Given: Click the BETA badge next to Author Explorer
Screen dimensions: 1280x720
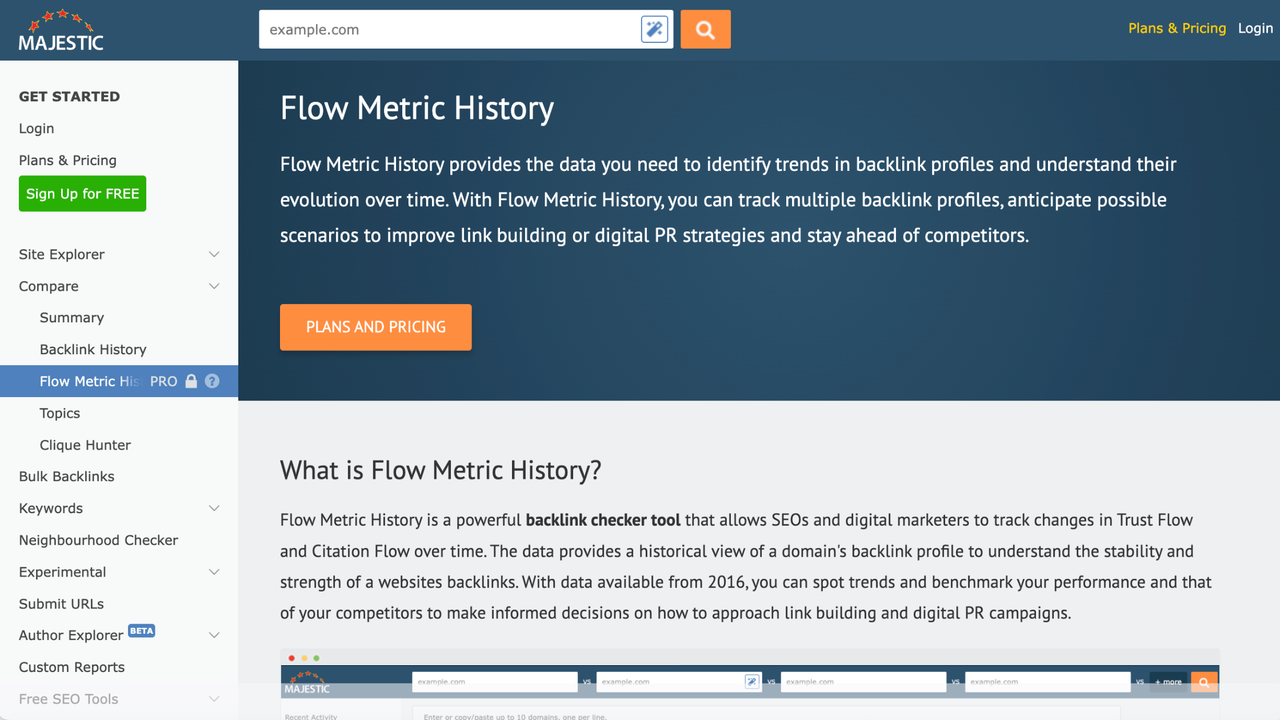Looking at the screenshot, I should click(142, 631).
